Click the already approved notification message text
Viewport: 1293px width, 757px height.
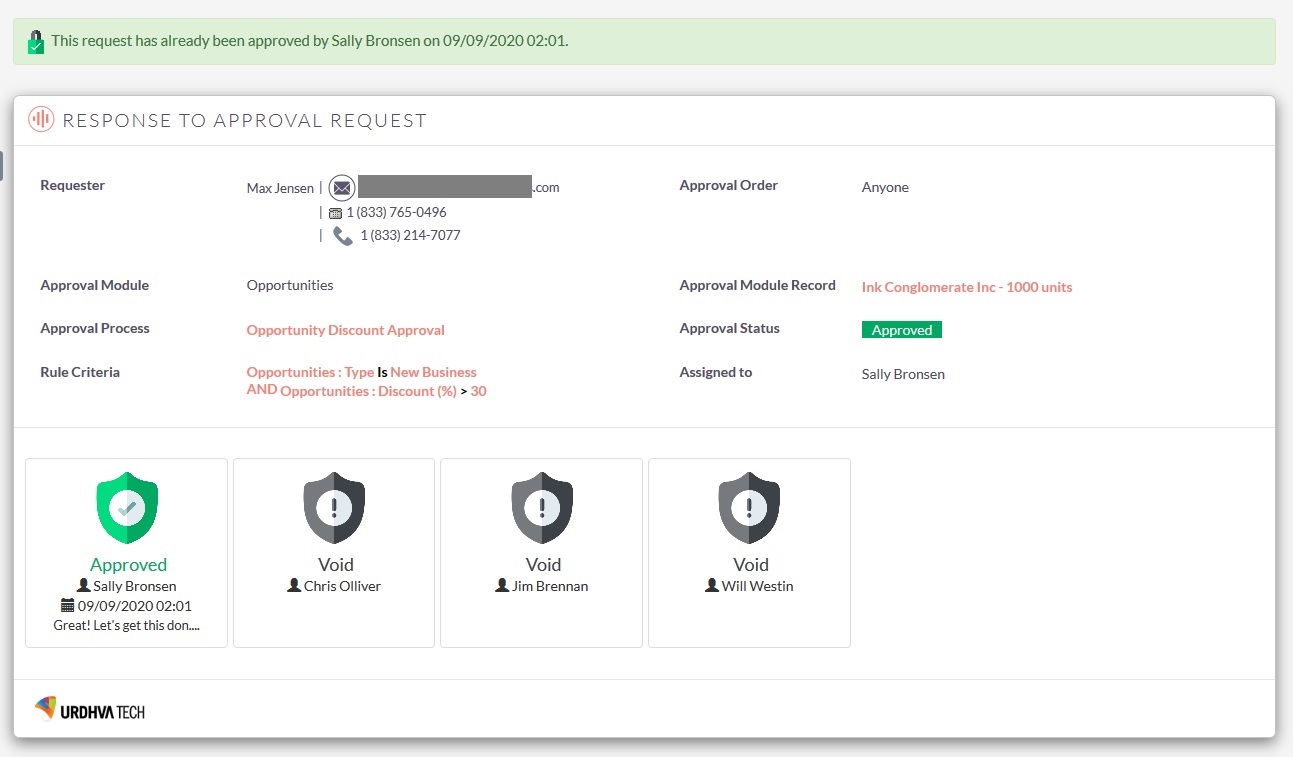[x=310, y=41]
